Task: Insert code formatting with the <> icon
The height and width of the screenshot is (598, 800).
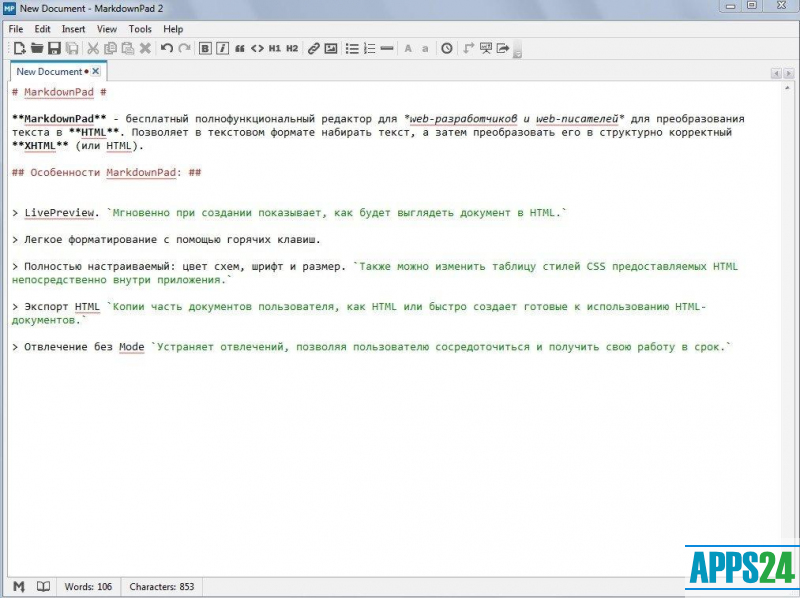Action: (x=257, y=48)
